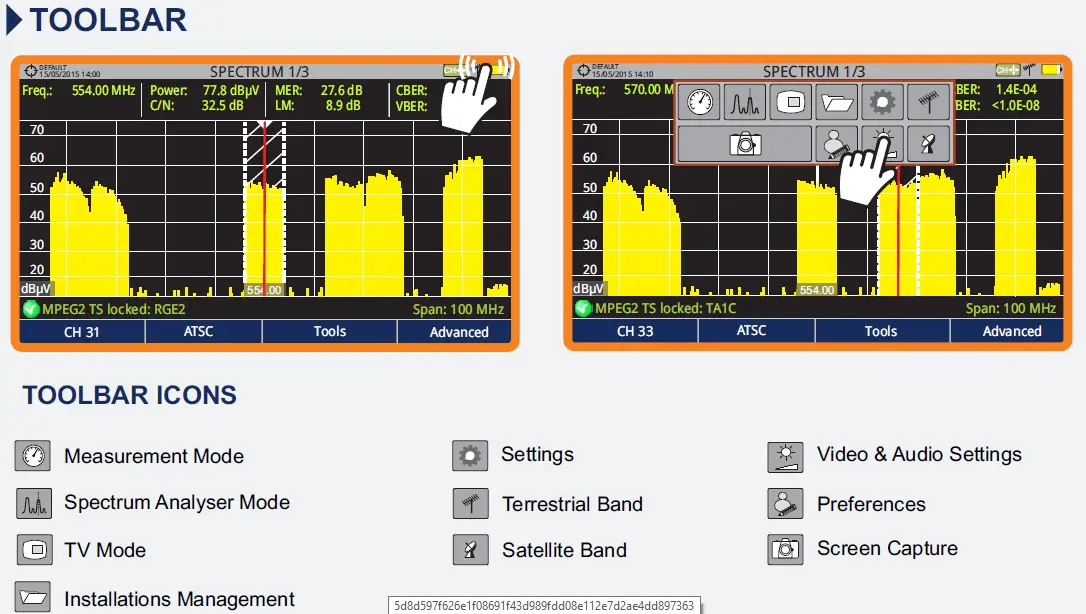This screenshot has height=614, width=1086.
Task: Click the MPEG2 TS locked: RGE2 indicator
Action: 106,309
